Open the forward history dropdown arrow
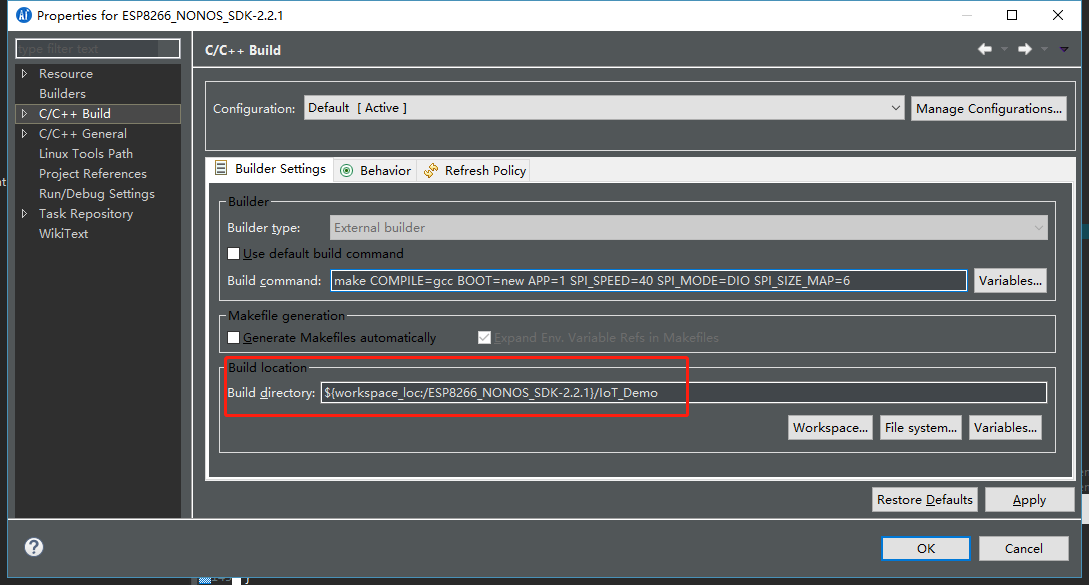Screen dimensions: 1089x585 click(1044, 49)
